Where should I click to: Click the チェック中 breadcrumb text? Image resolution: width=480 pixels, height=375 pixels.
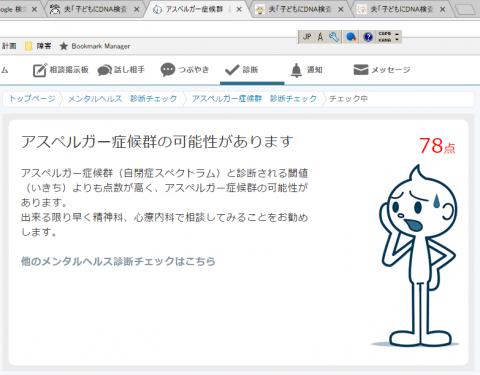pyautogui.click(x=348, y=99)
